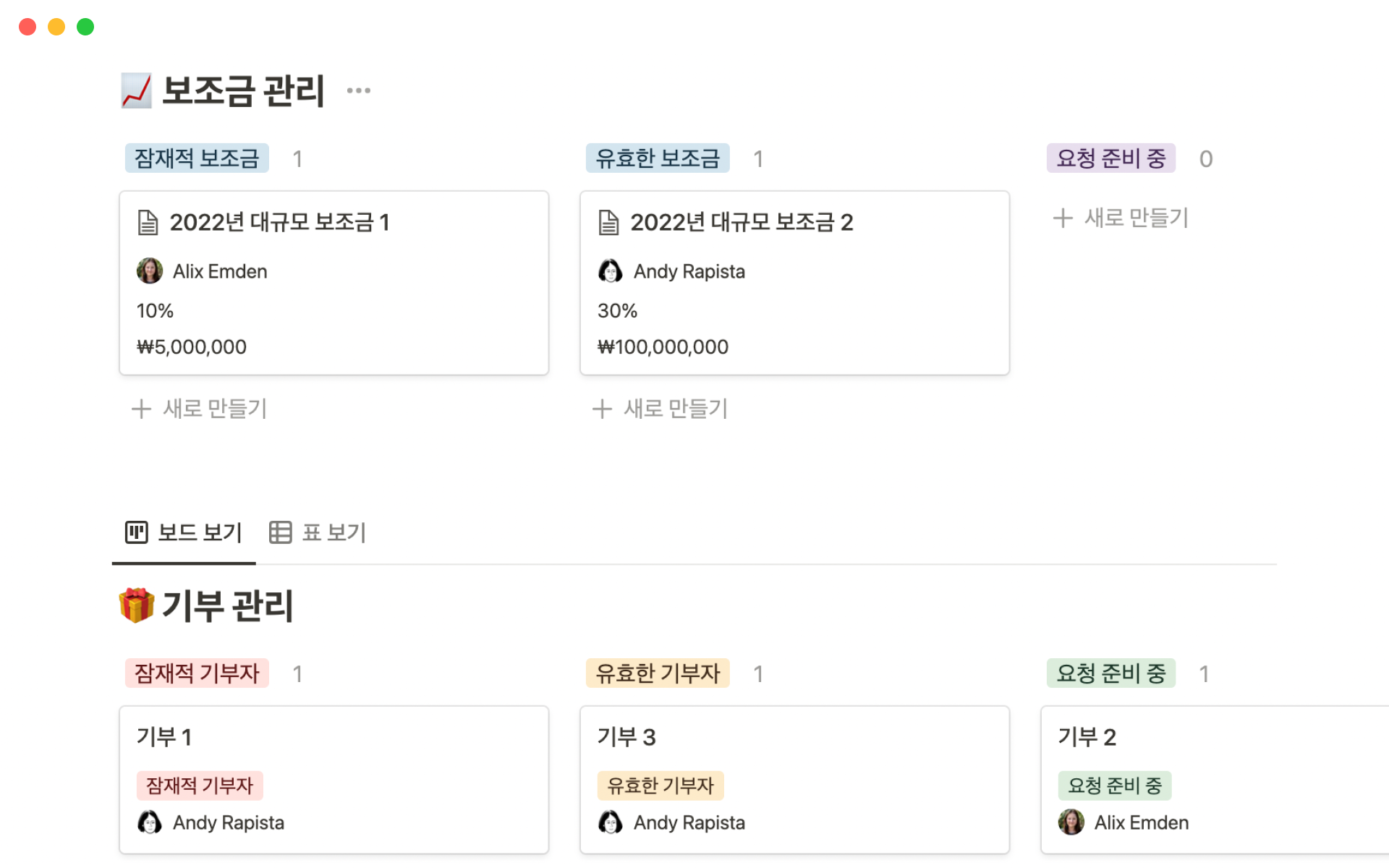Switch to the 보드 보기 tab
This screenshot has height=868, width=1389.
point(184,533)
